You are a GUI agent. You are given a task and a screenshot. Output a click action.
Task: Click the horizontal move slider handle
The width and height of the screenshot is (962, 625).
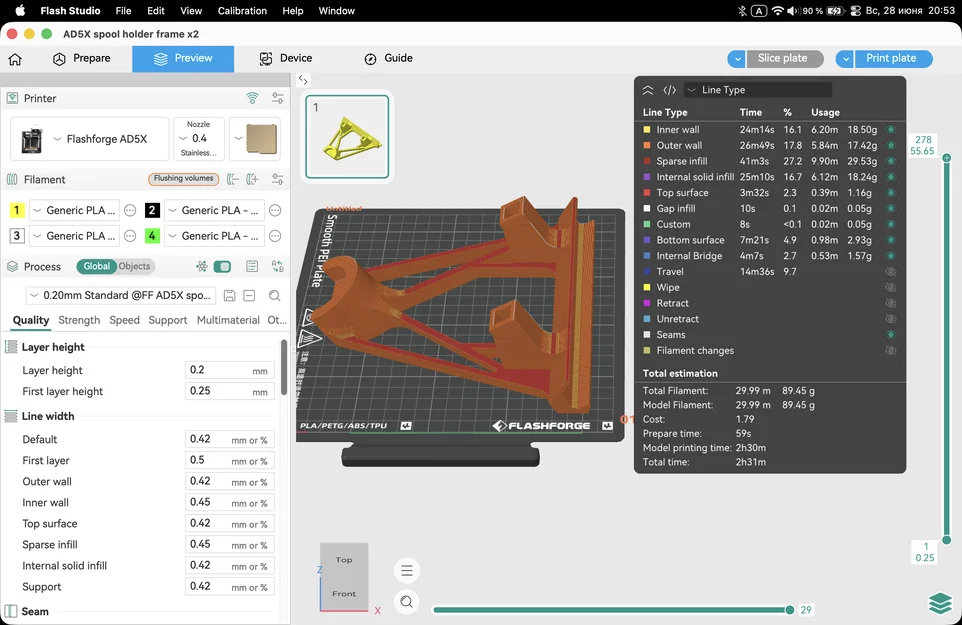tap(790, 610)
